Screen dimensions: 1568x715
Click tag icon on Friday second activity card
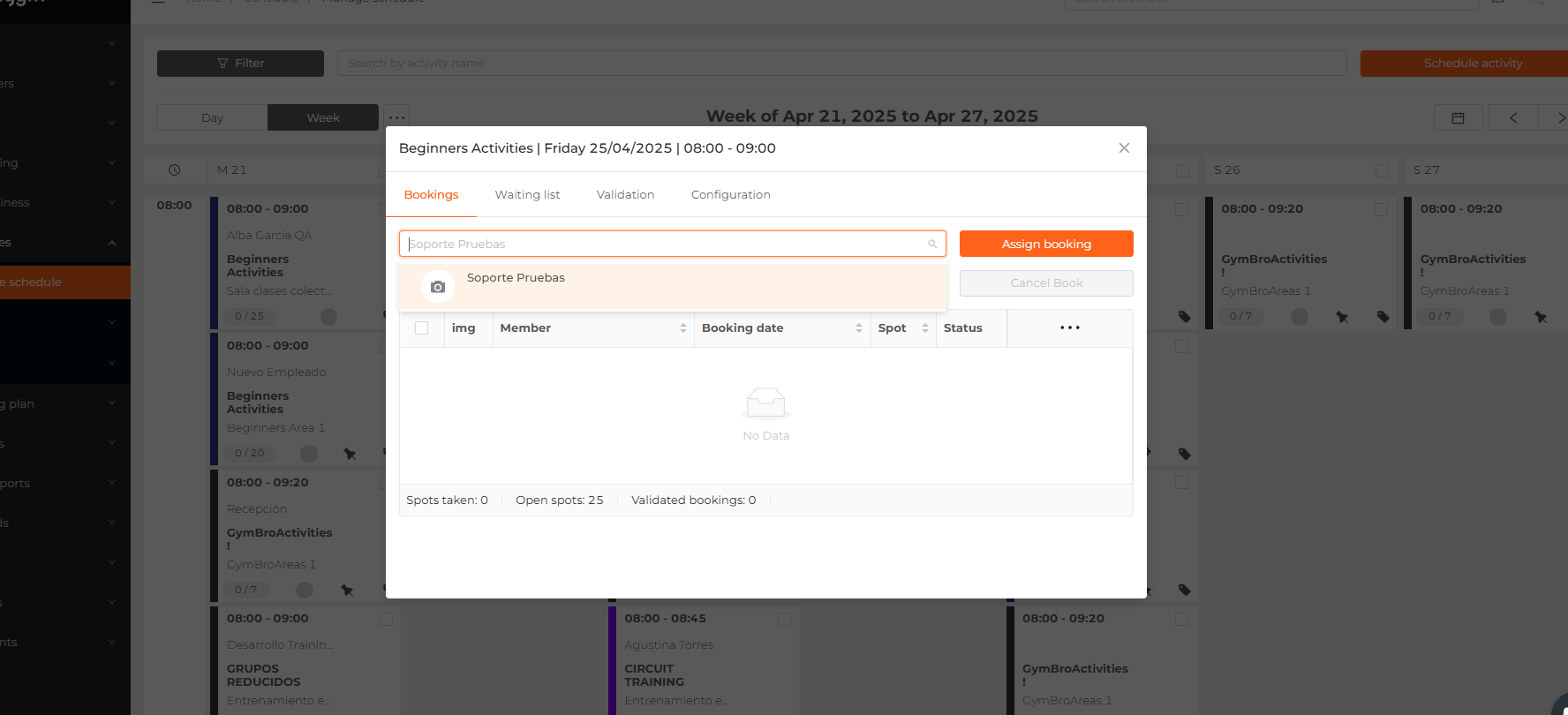point(1185,454)
